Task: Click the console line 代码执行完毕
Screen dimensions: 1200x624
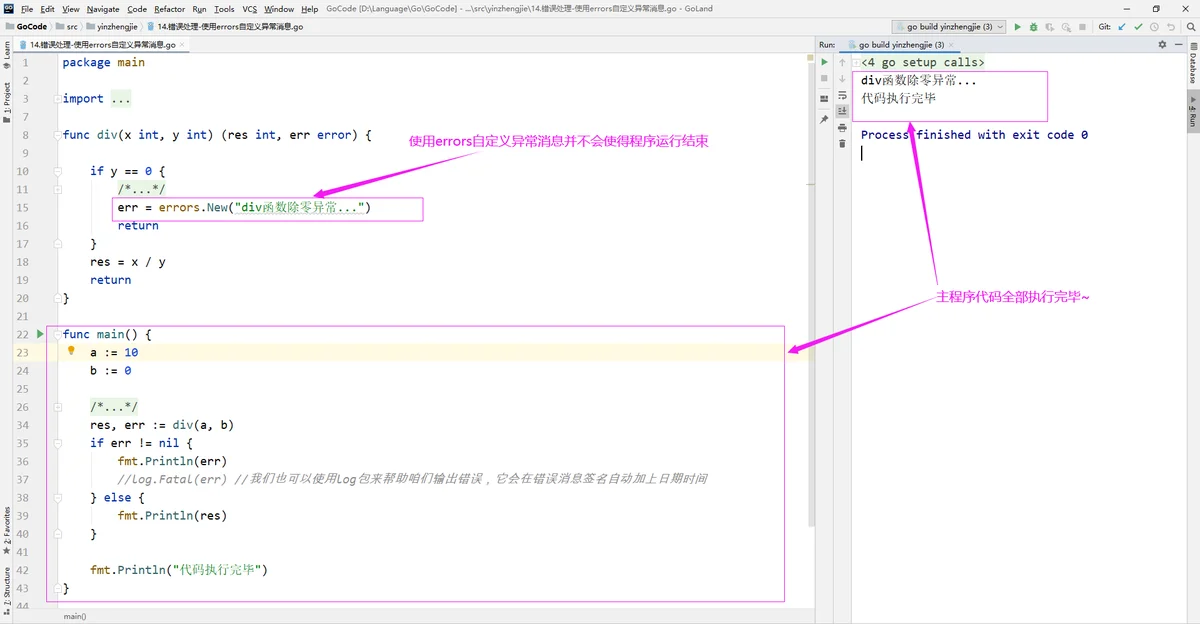Action: pyautogui.click(x=898, y=98)
